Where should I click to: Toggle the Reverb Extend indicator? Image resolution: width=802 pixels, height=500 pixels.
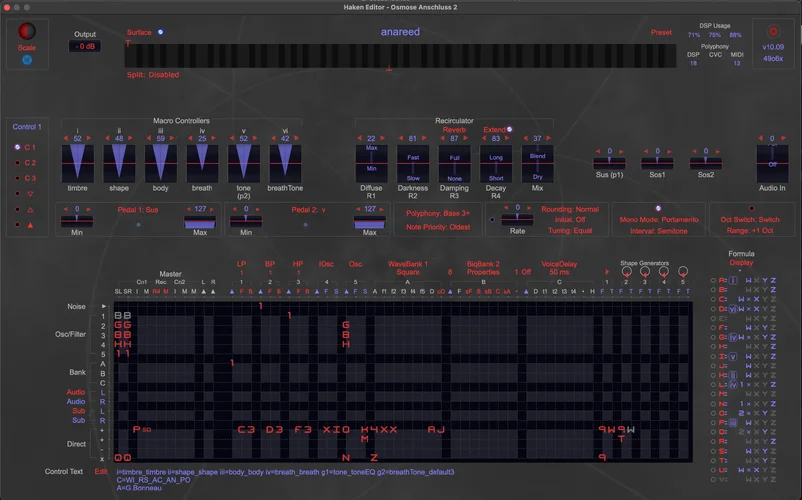pyautogui.click(x=508, y=129)
